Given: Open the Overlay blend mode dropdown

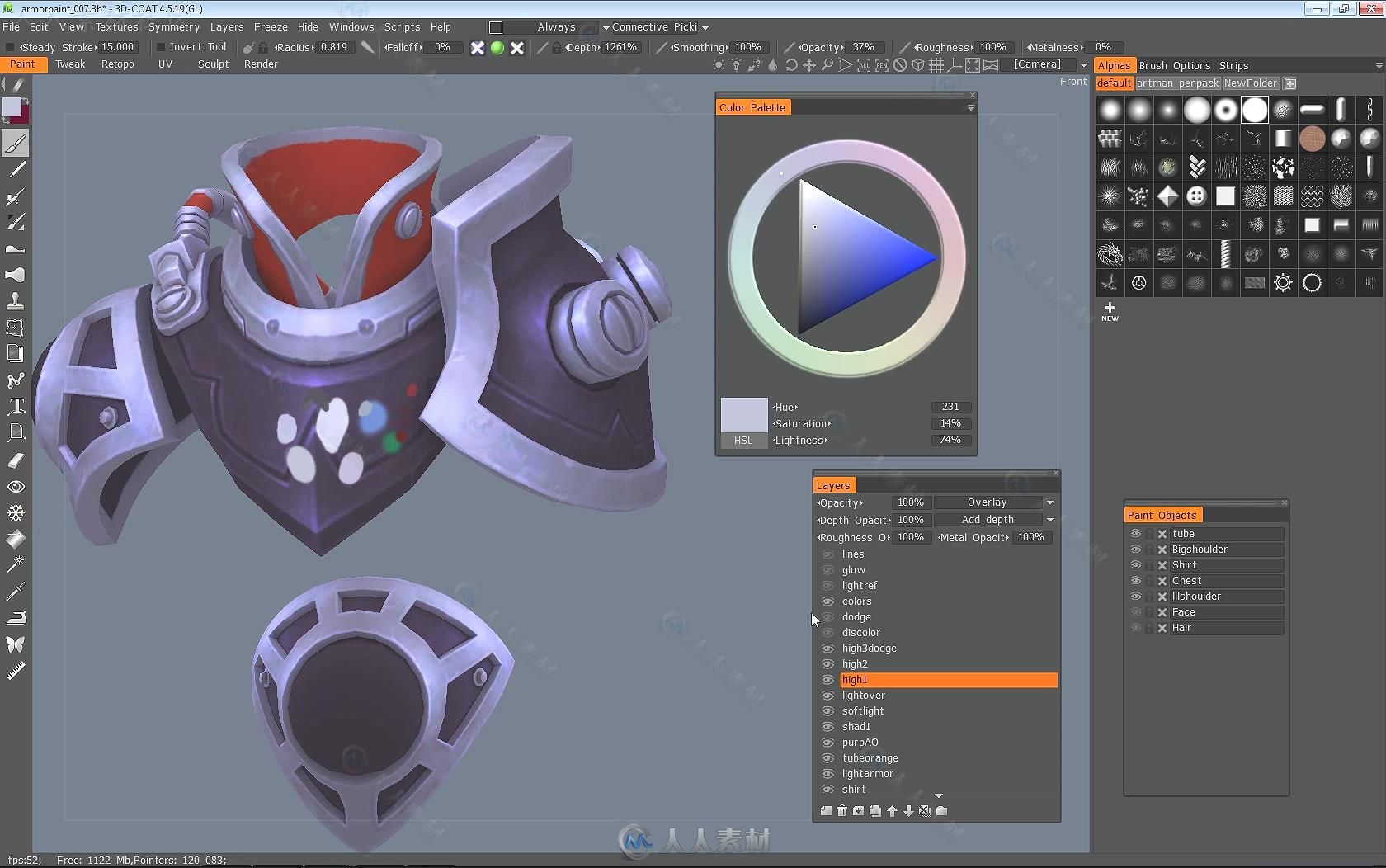Looking at the screenshot, I should click(1049, 502).
